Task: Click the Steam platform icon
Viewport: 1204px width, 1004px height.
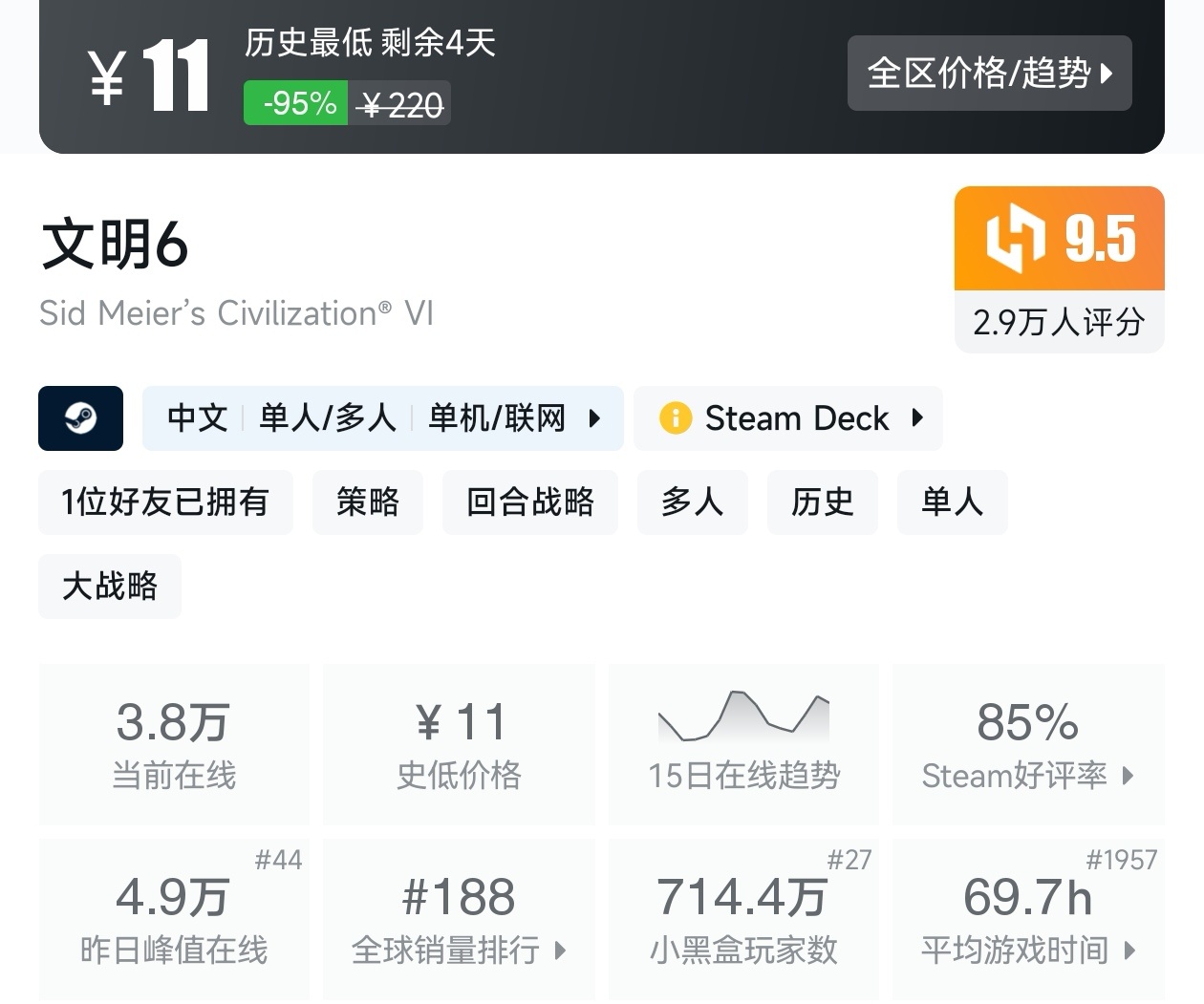Action: (80, 418)
